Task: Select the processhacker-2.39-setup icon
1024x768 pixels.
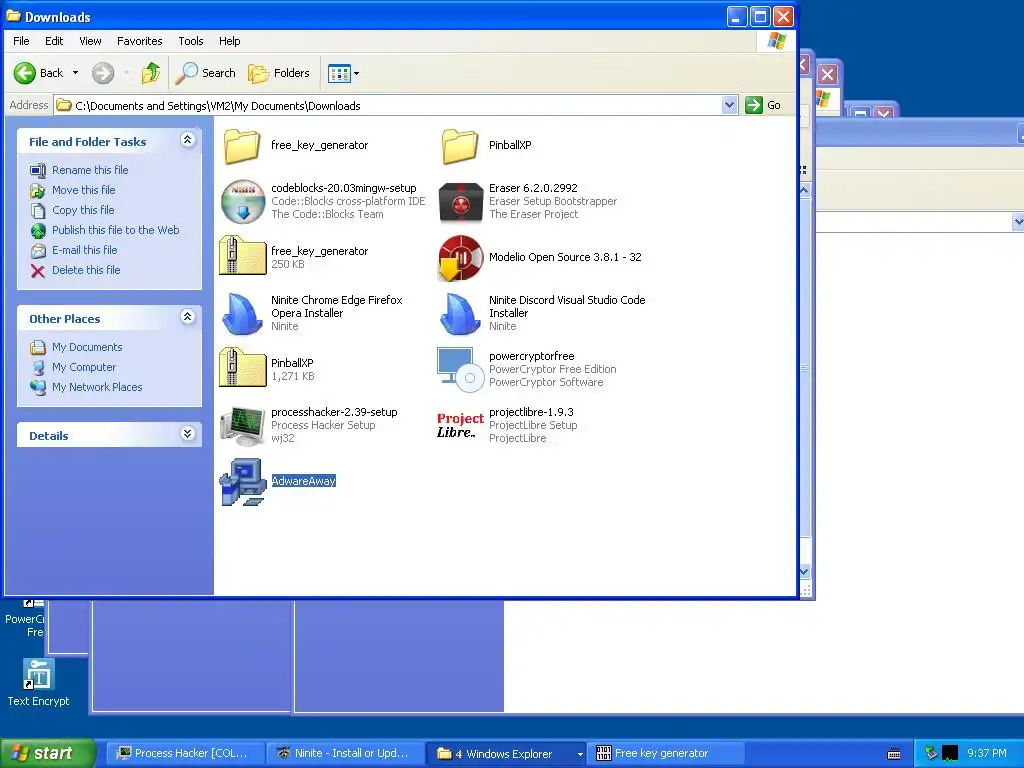Action: [x=242, y=425]
